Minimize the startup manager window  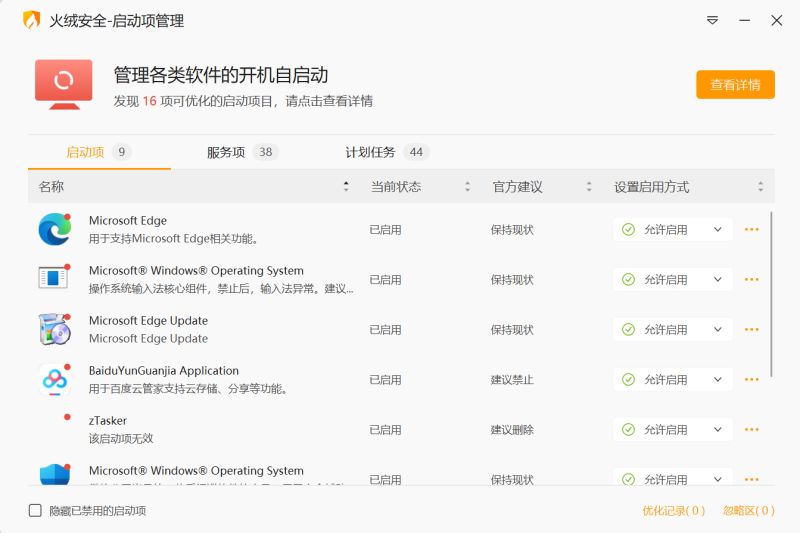coord(744,20)
